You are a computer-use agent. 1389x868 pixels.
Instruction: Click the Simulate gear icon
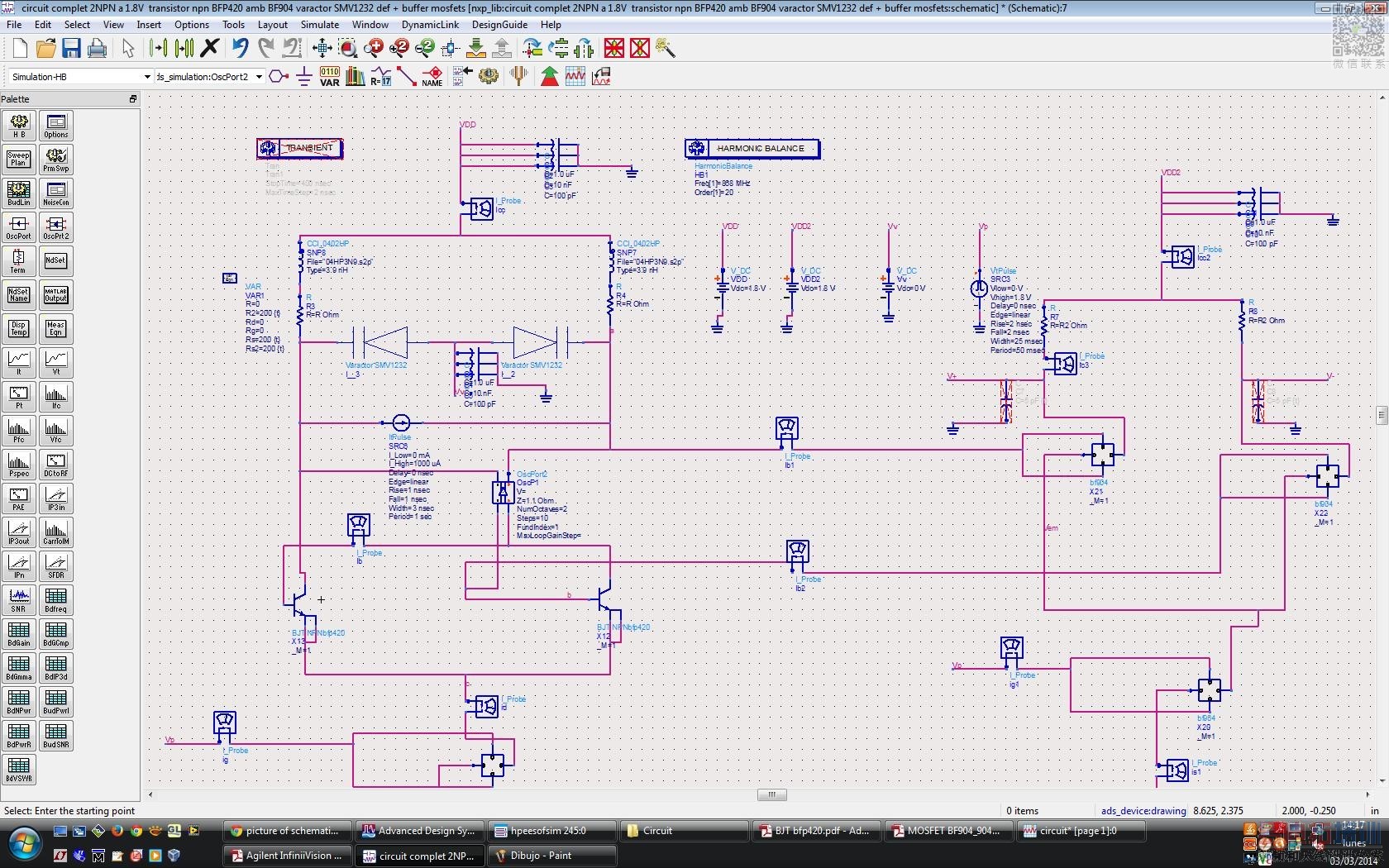pyautogui.click(x=489, y=77)
